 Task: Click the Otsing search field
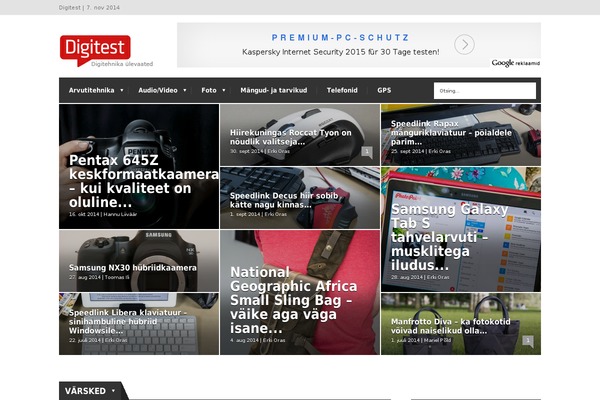tap(484, 91)
